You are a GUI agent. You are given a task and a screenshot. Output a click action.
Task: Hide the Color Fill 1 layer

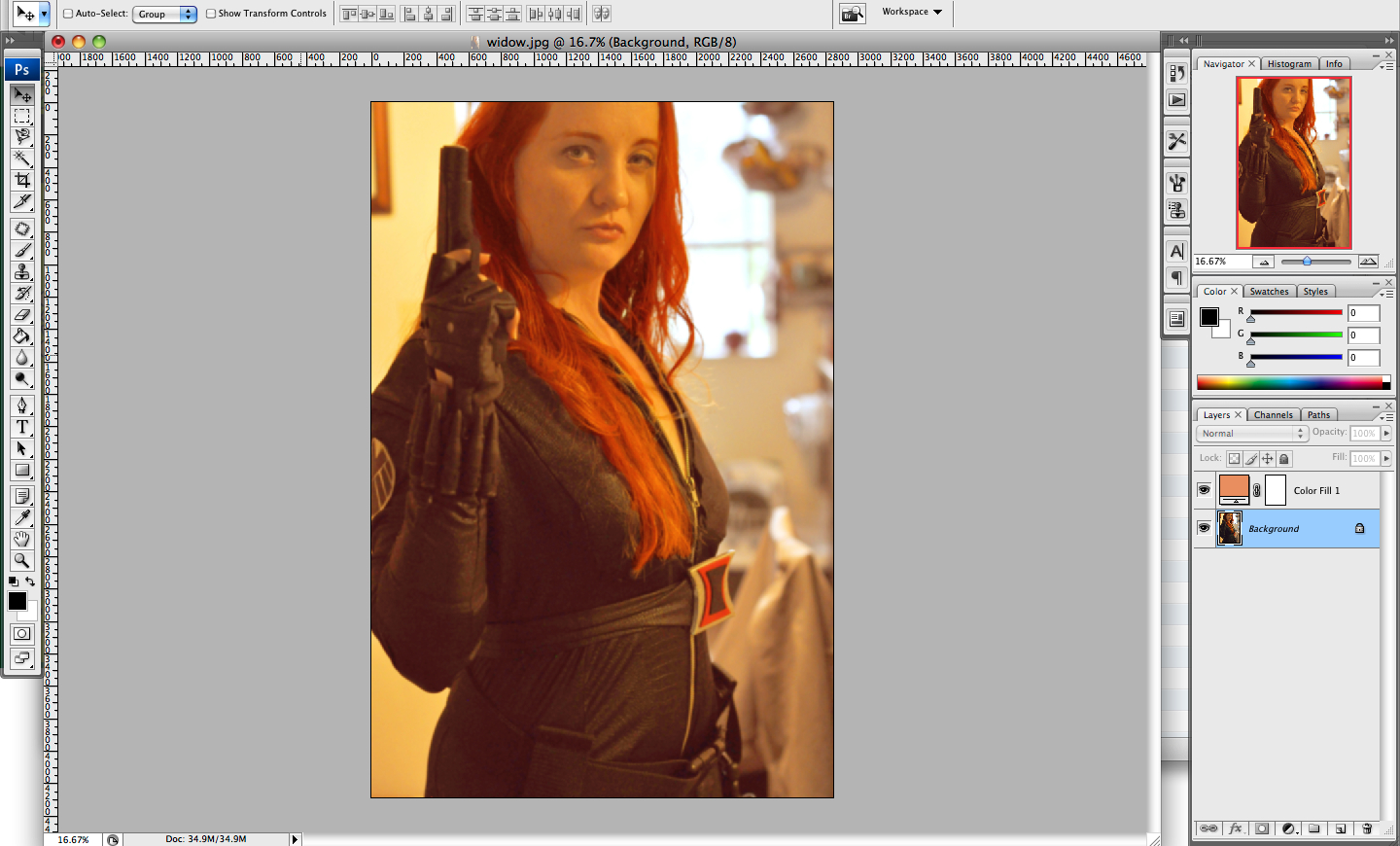pos(1204,490)
